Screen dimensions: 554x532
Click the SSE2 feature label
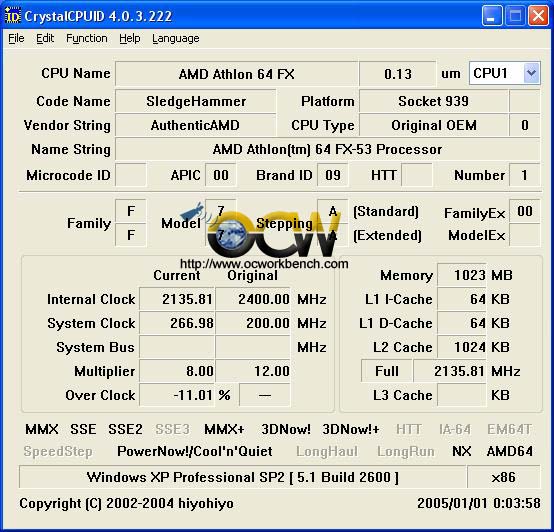point(125,429)
